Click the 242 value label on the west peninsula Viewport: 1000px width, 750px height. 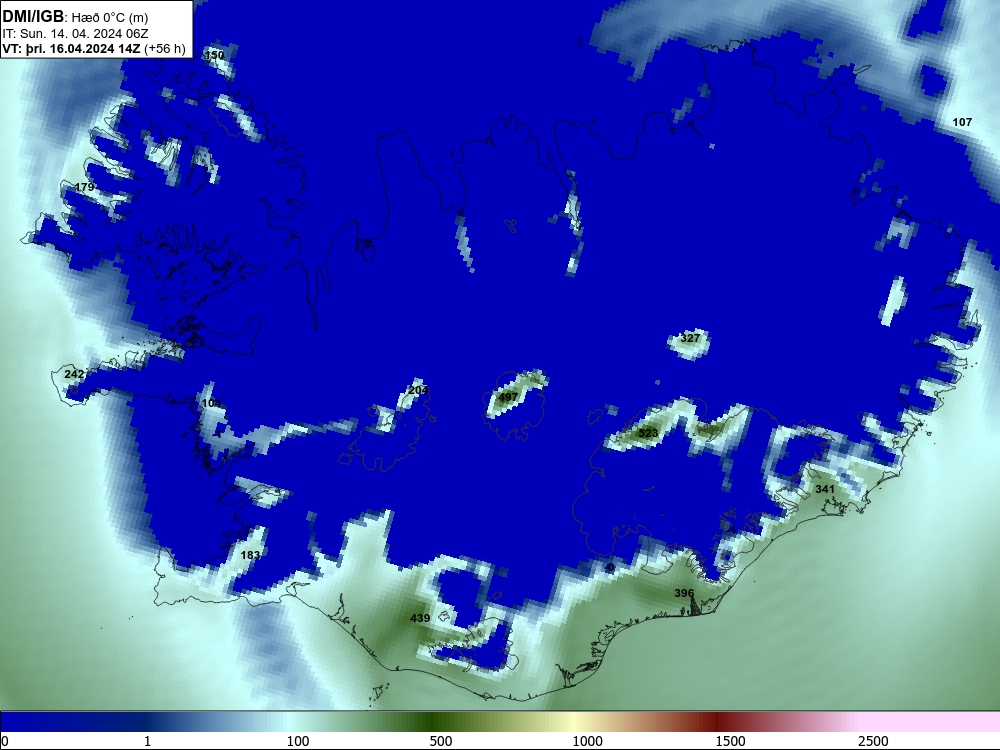pyautogui.click(x=74, y=374)
